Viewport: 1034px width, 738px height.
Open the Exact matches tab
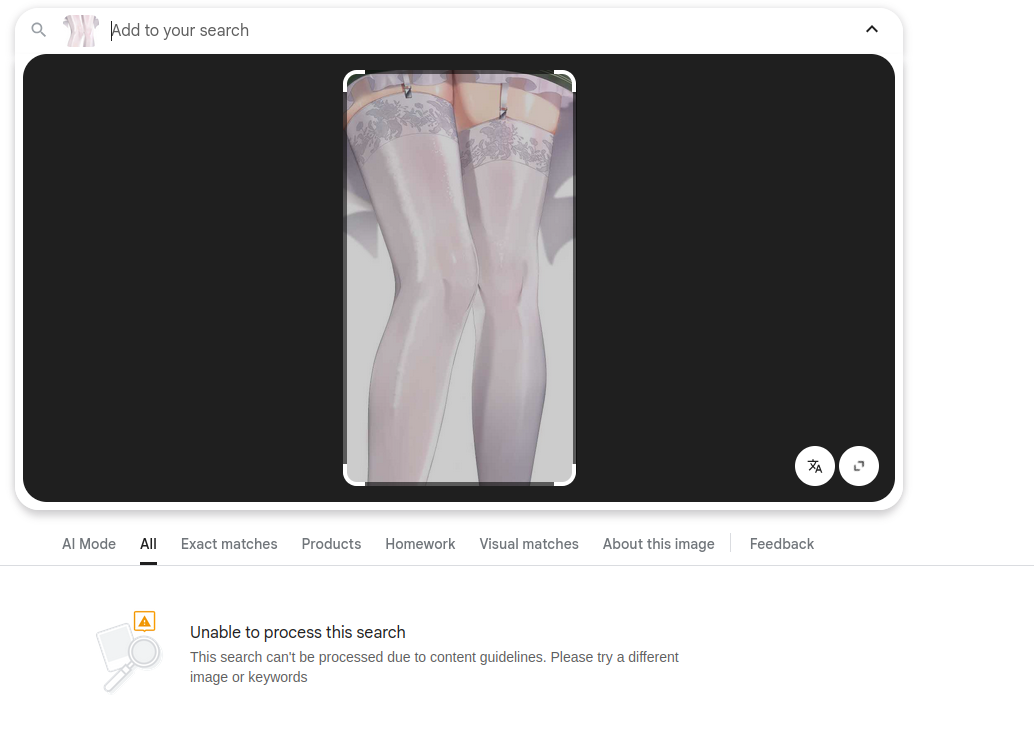point(229,544)
